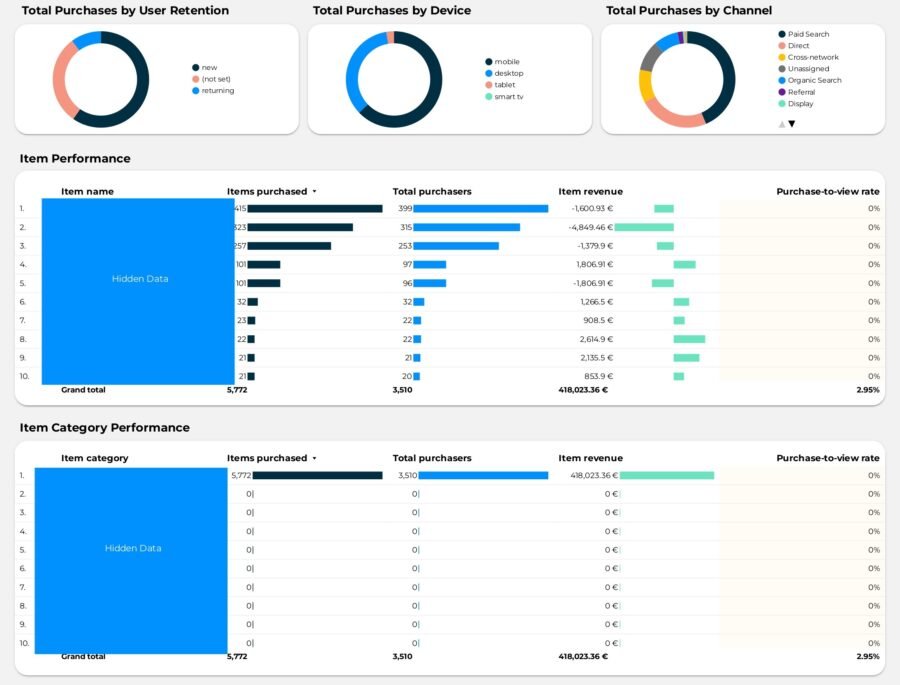The image size is (900, 685).
Task: Go to previous channel legend page
Action: point(782,124)
